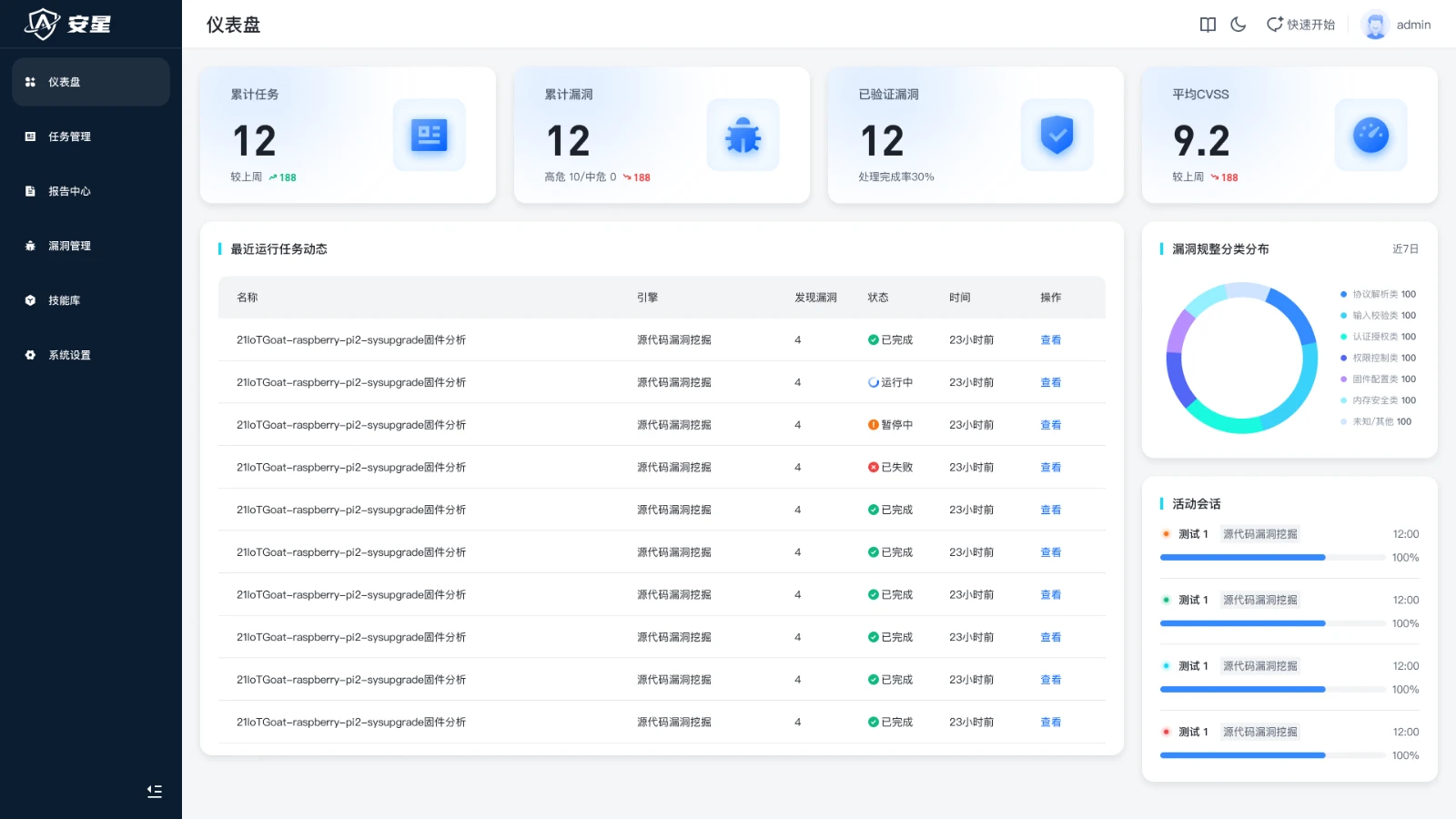Click 处理完成率30% text
The height and width of the screenshot is (819, 1456).
(x=896, y=177)
